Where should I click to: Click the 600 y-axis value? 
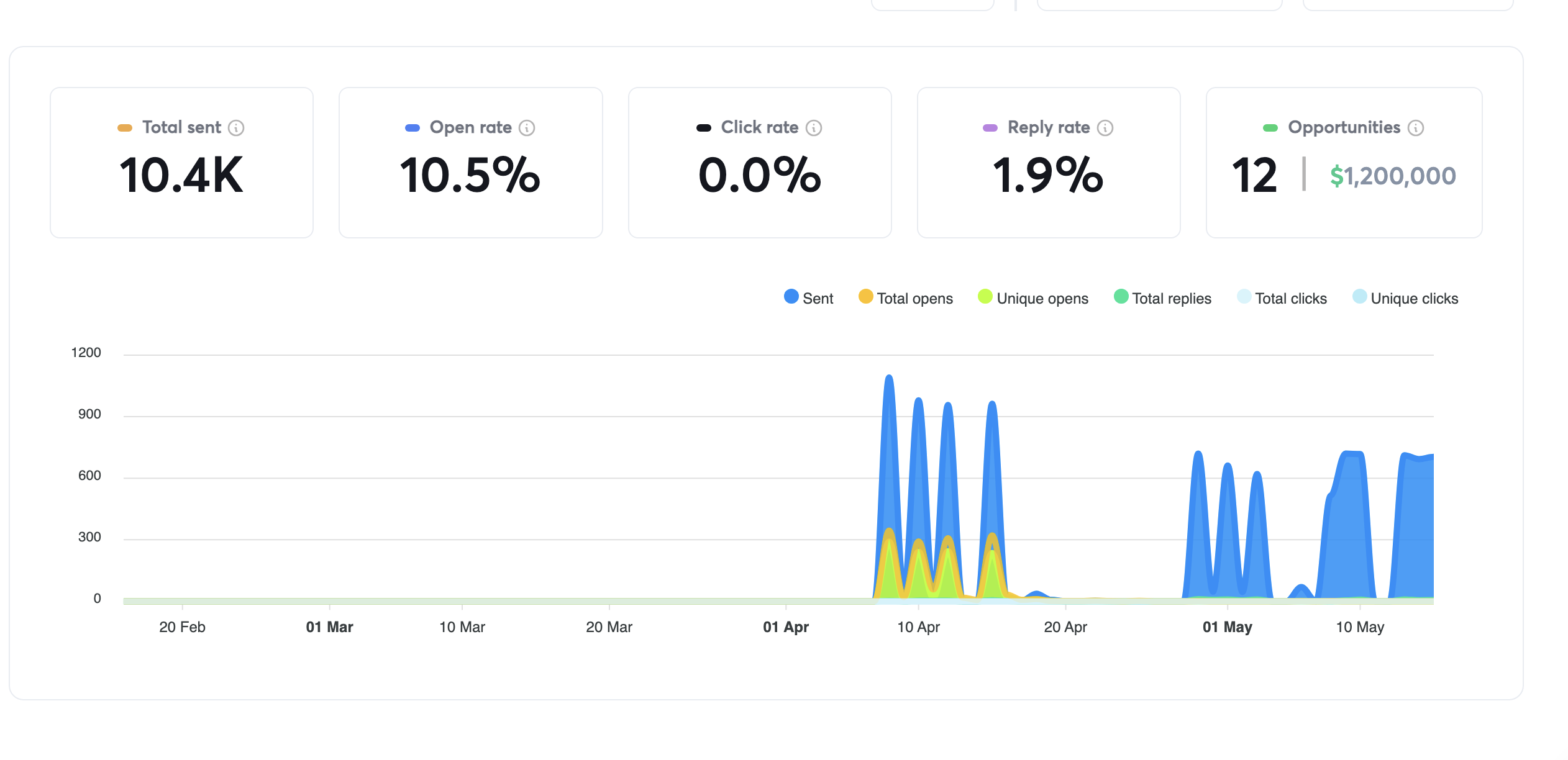89,476
